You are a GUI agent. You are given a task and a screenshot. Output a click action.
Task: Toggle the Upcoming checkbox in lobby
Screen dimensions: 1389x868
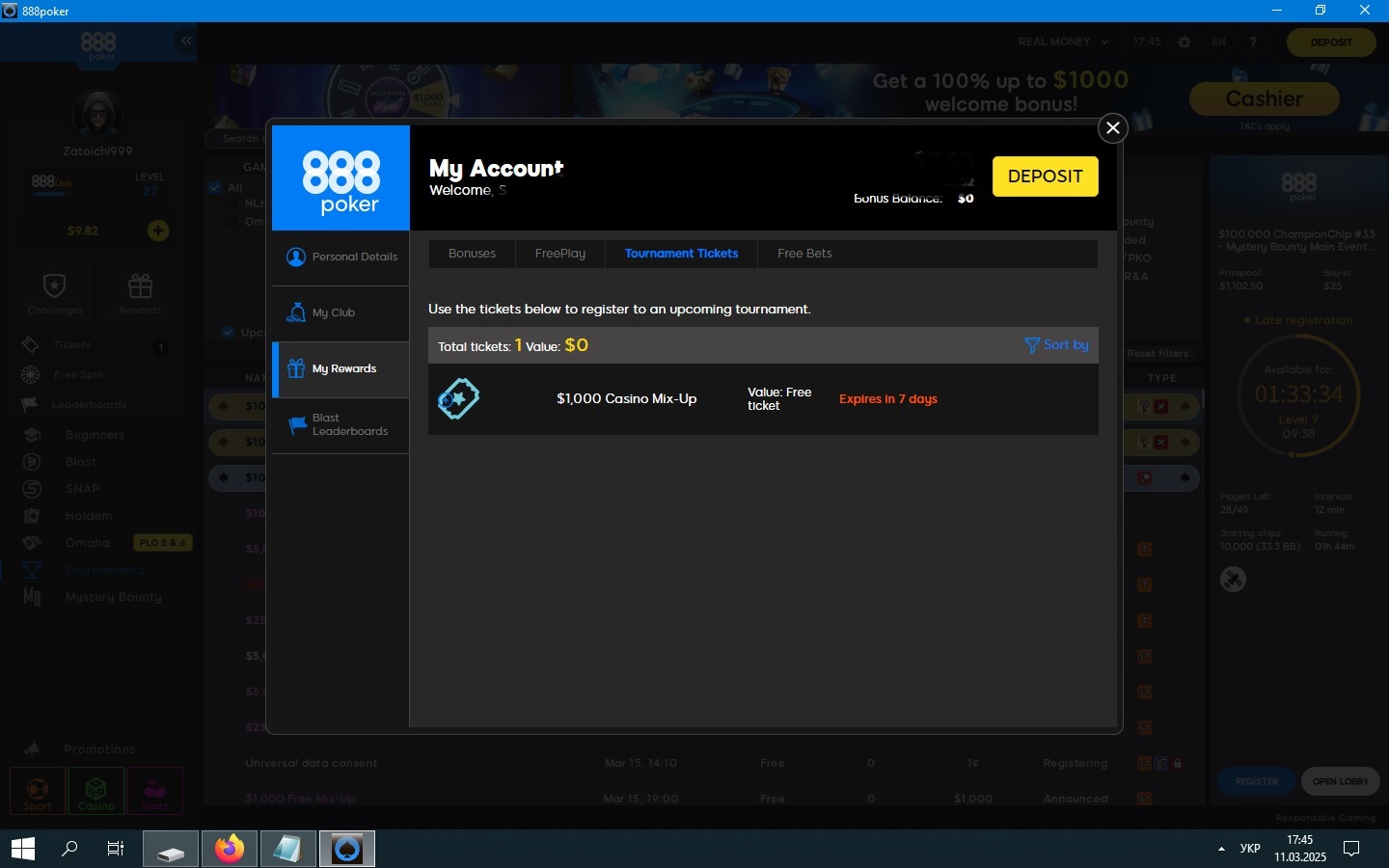click(229, 332)
